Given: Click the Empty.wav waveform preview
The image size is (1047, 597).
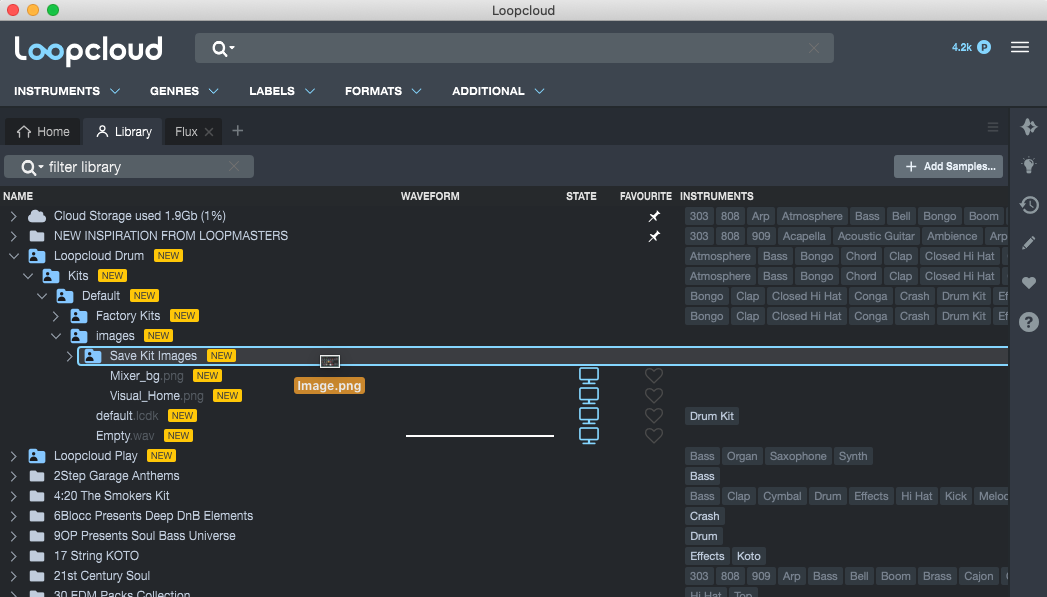Looking at the screenshot, I should click(480, 436).
